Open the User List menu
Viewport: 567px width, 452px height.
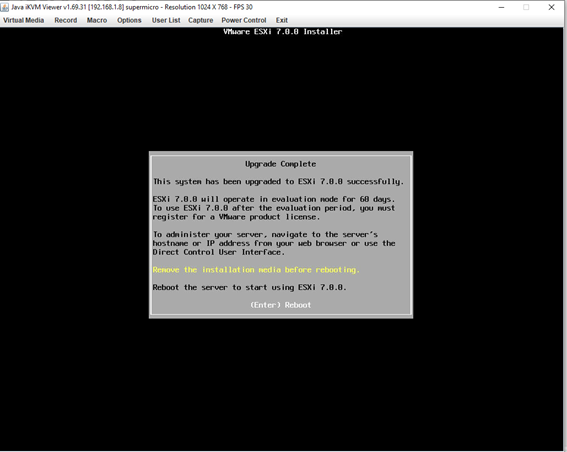166,20
